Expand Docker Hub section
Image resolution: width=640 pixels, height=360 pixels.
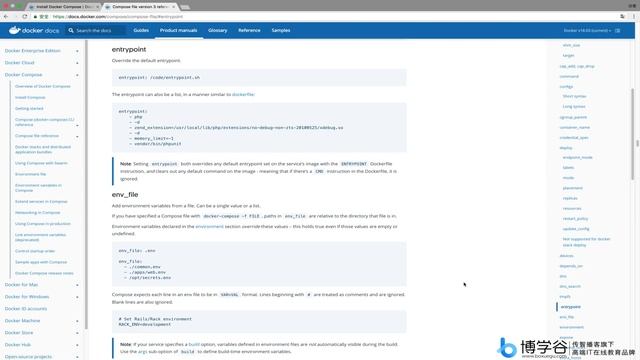77,345
